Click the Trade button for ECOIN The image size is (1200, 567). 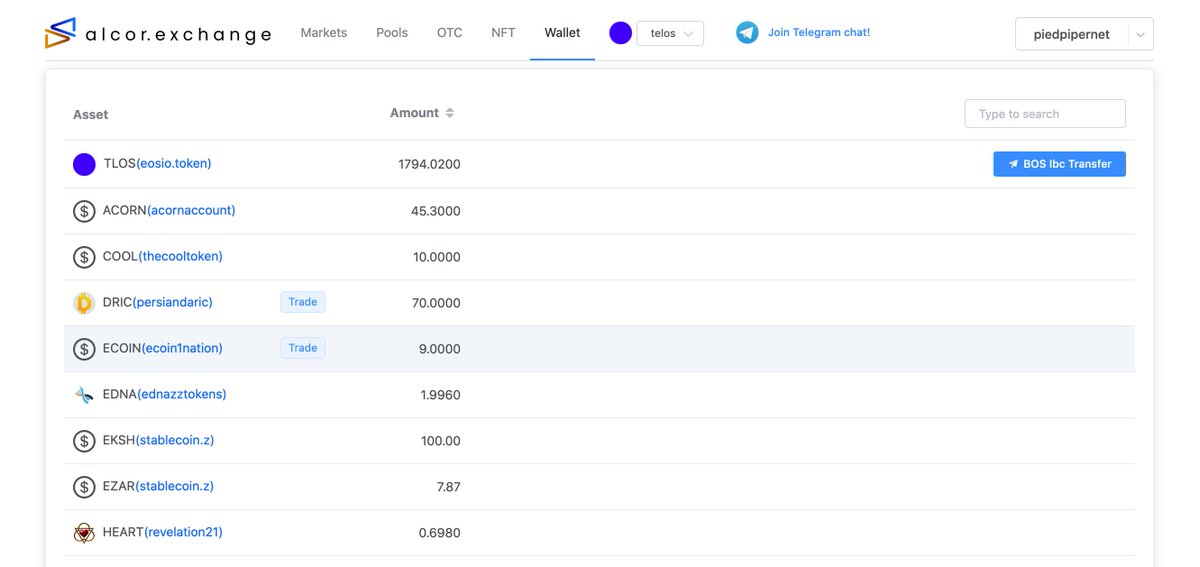coord(303,348)
